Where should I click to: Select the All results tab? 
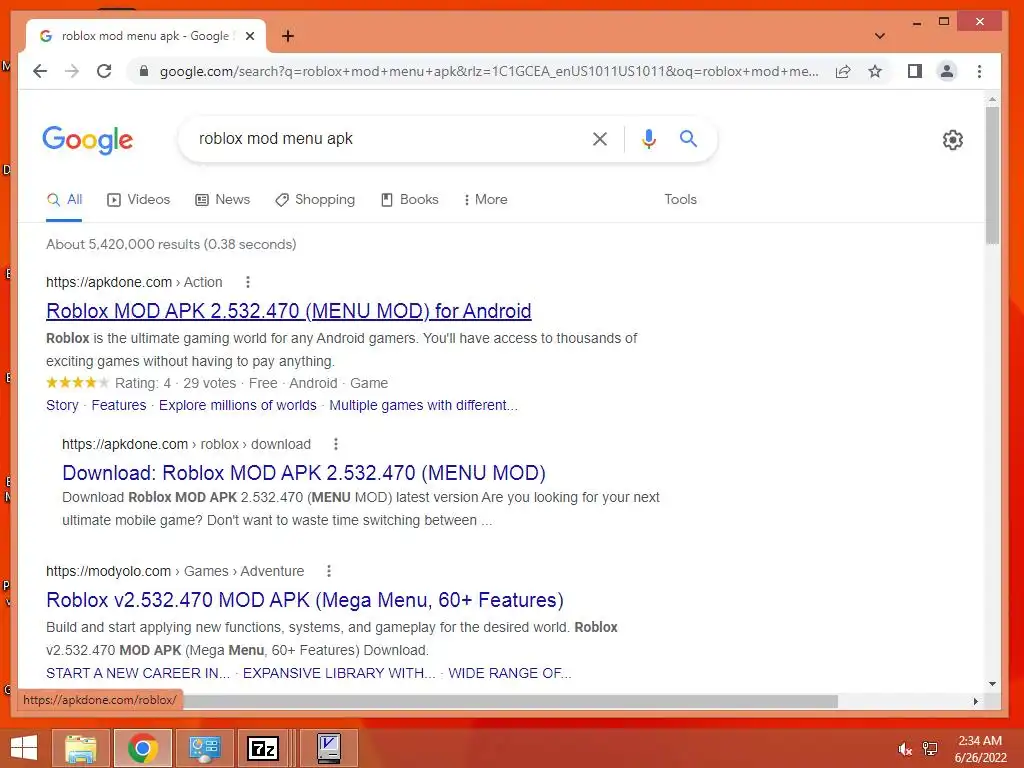[x=64, y=200]
